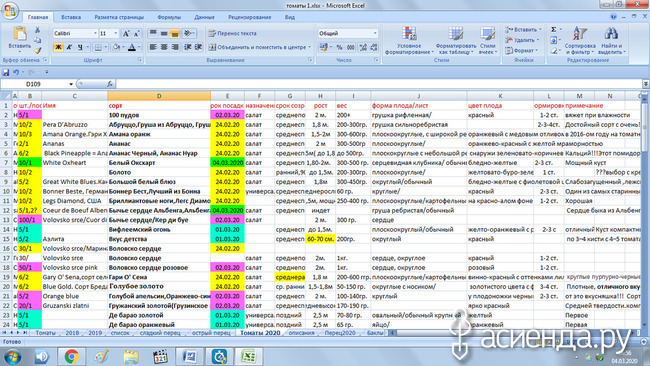Click the Undo arrow in Quick Access

[x=16, y=72]
